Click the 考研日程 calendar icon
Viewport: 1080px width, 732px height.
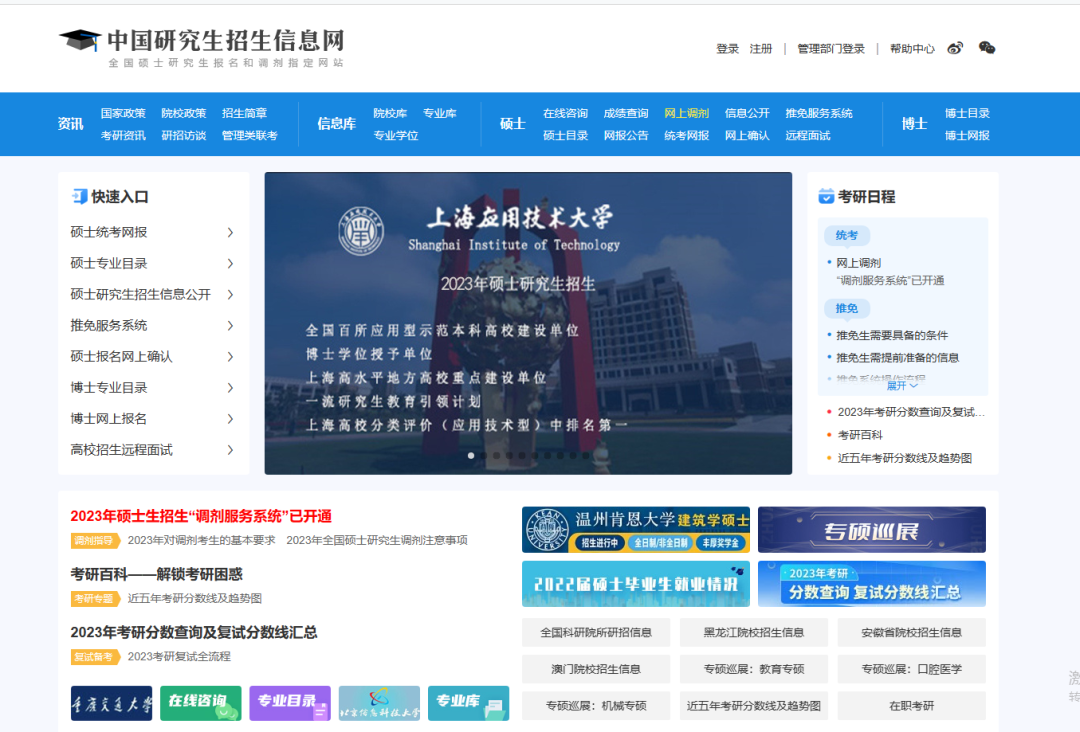tap(825, 196)
